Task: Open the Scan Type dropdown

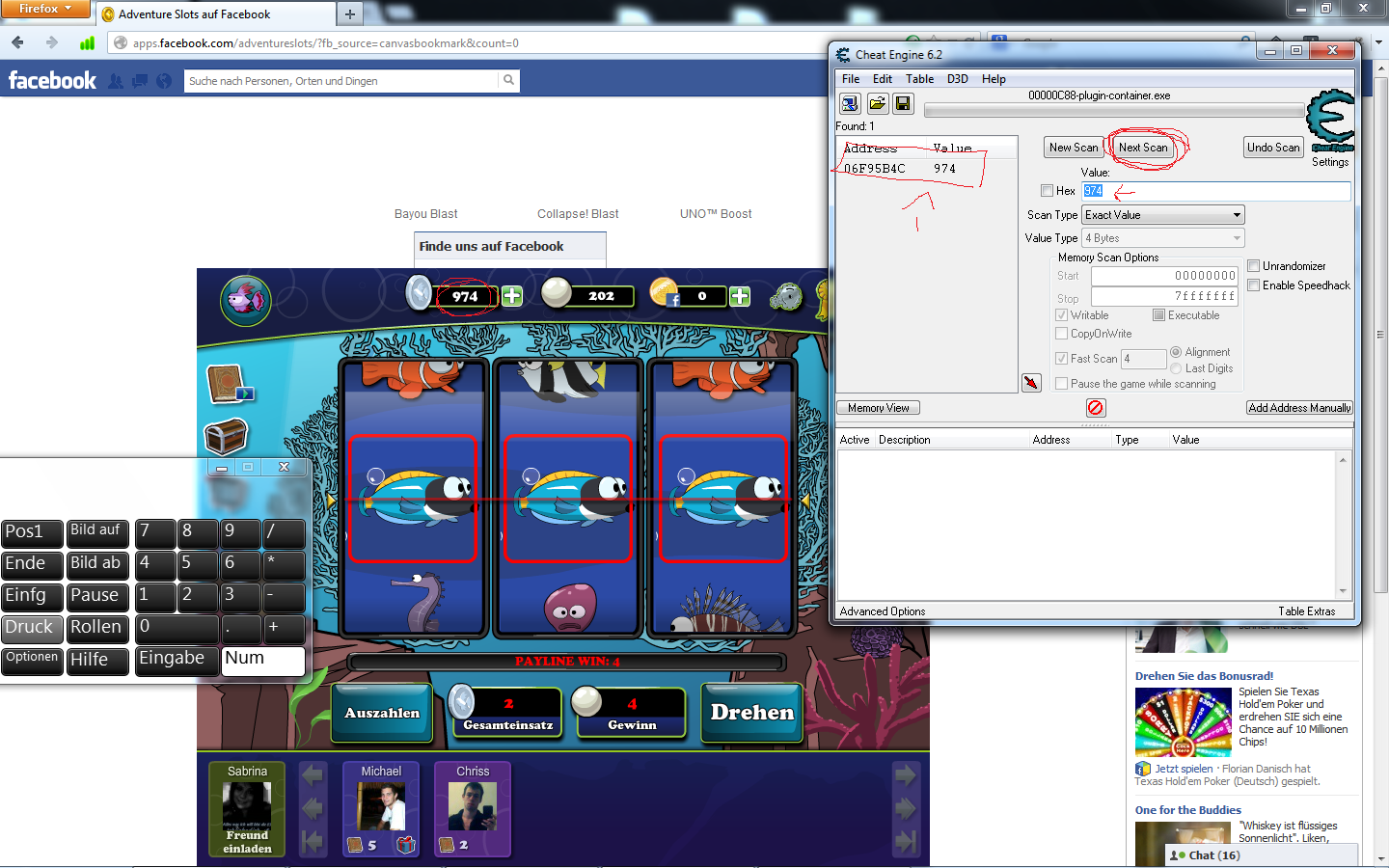Action: tap(1162, 215)
